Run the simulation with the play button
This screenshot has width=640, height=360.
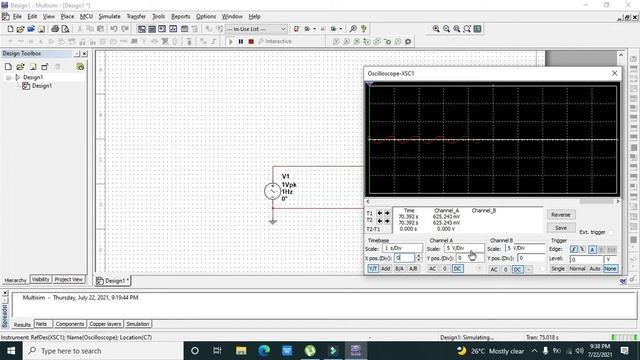pos(231,42)
